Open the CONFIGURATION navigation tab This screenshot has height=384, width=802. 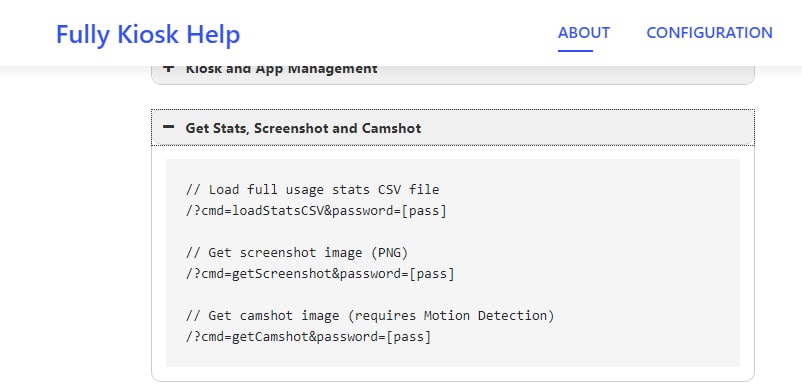(709, 33)
